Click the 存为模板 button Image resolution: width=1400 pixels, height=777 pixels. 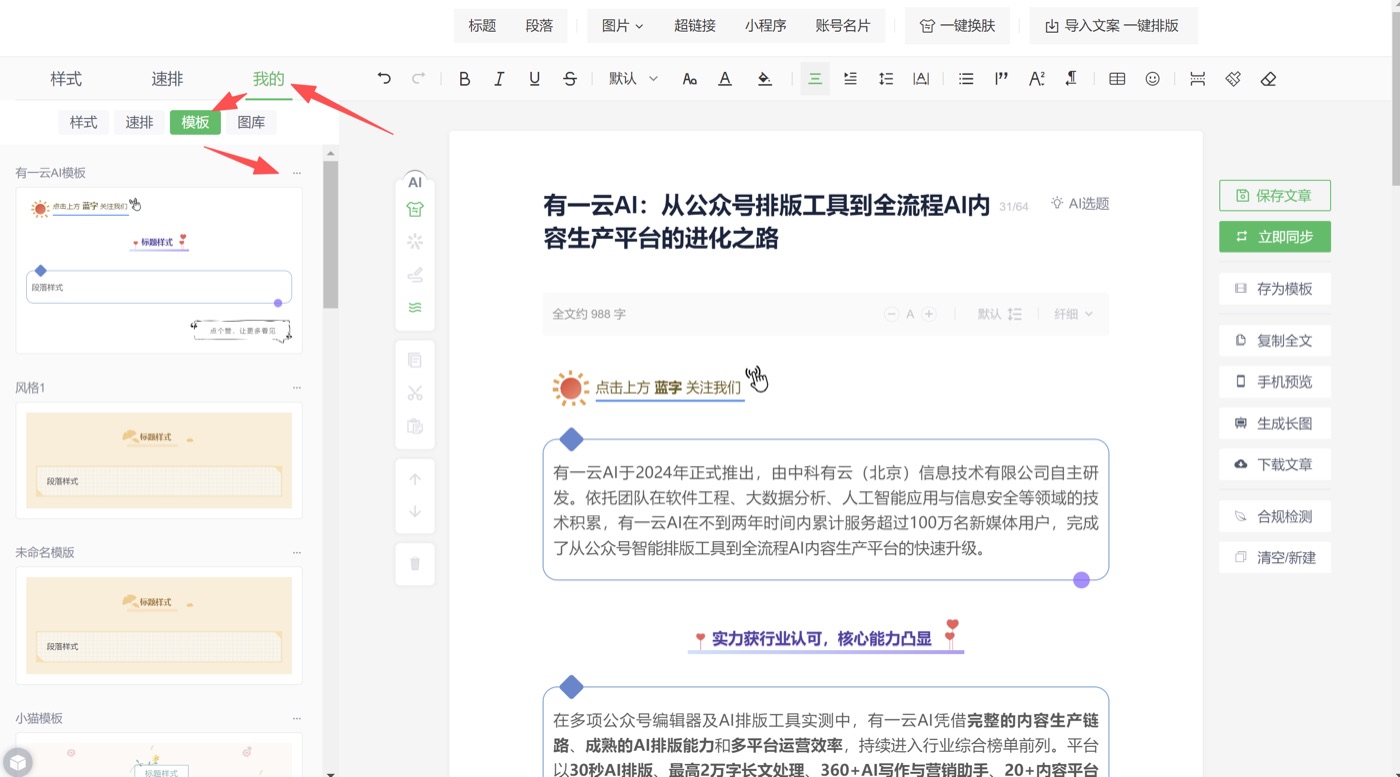coord(1275,289)
